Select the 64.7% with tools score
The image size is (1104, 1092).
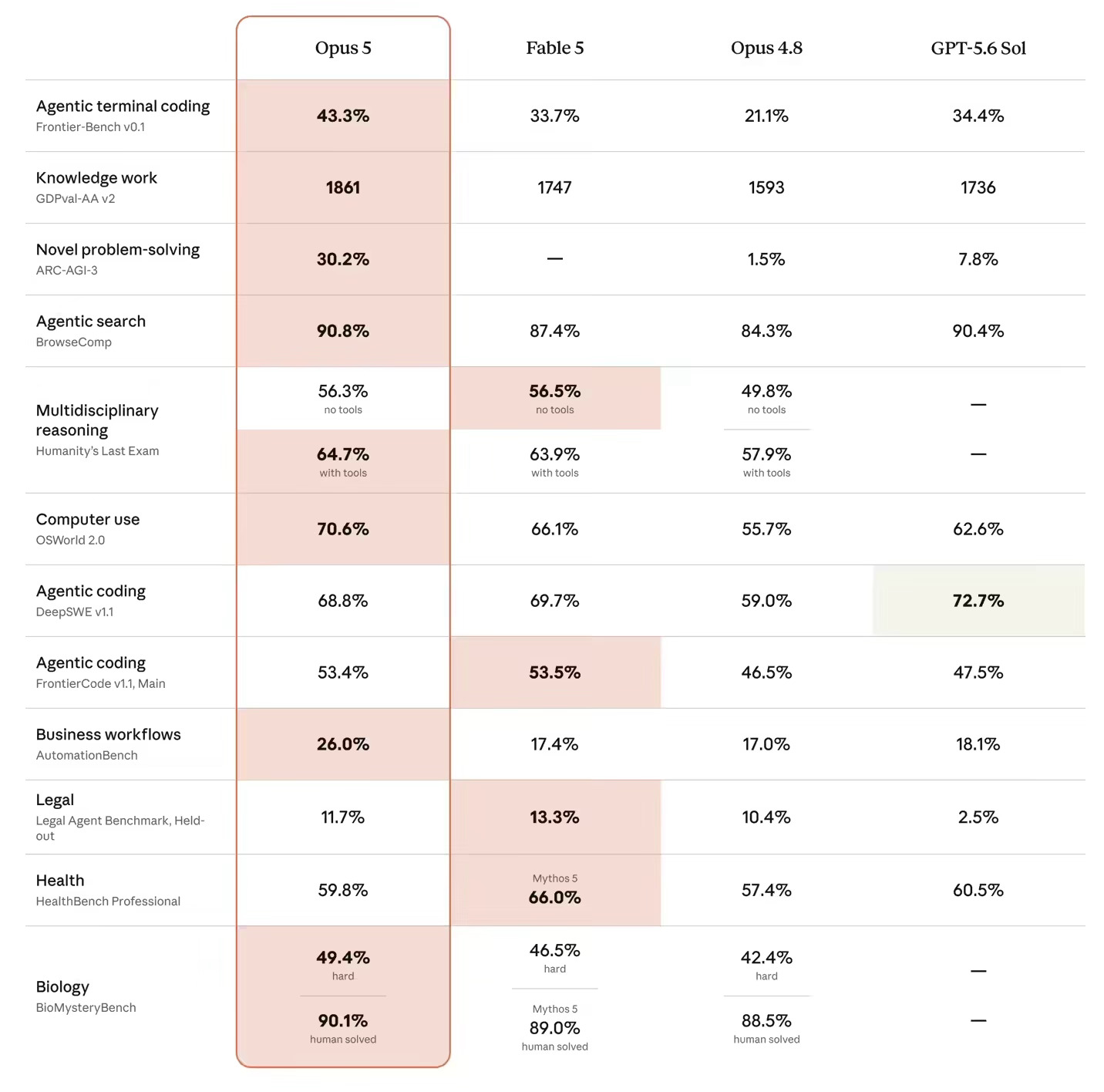[343, 461]
